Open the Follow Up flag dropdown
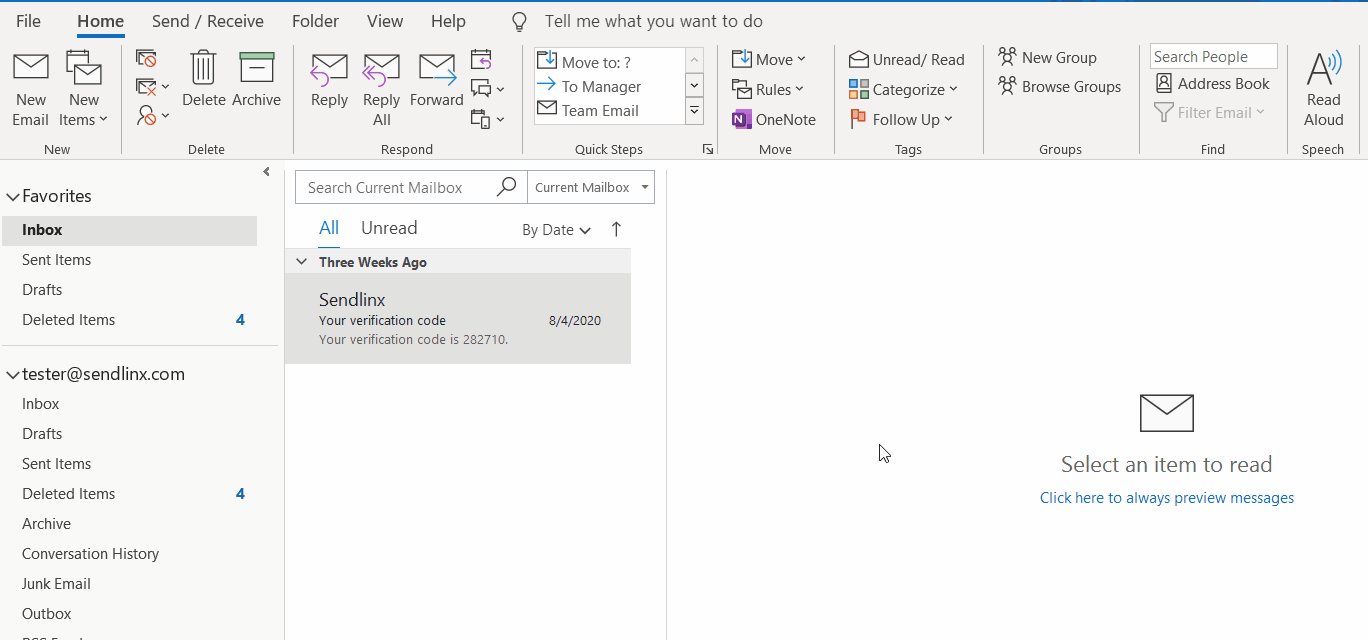Screen dimensions: 1368x640 tap(901, 119)
